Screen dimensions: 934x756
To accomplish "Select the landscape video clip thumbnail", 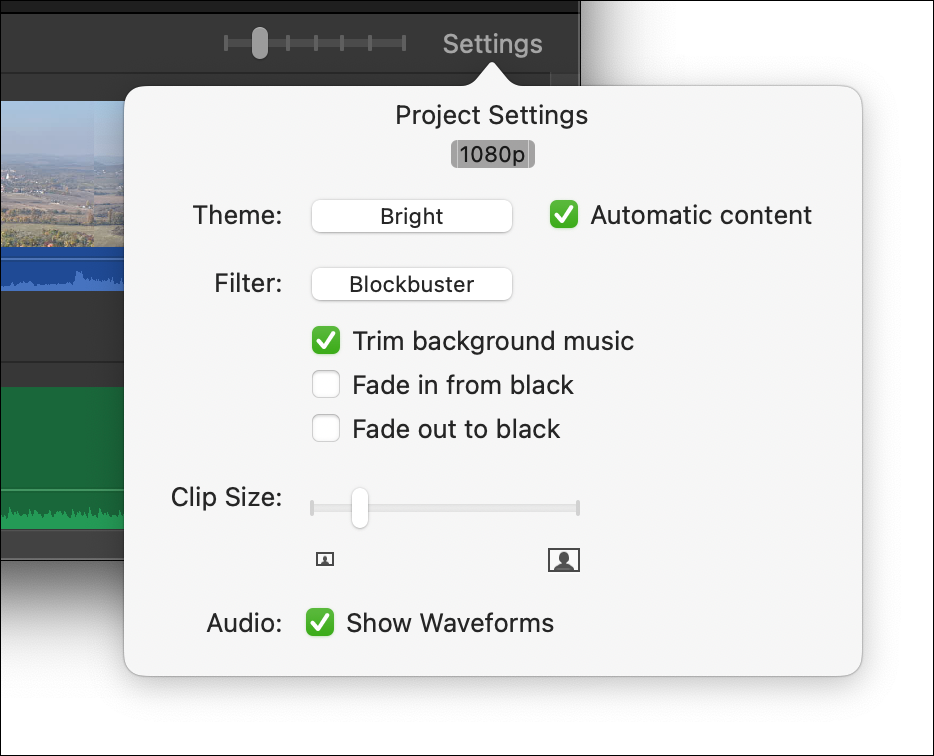I will (62, 174).
